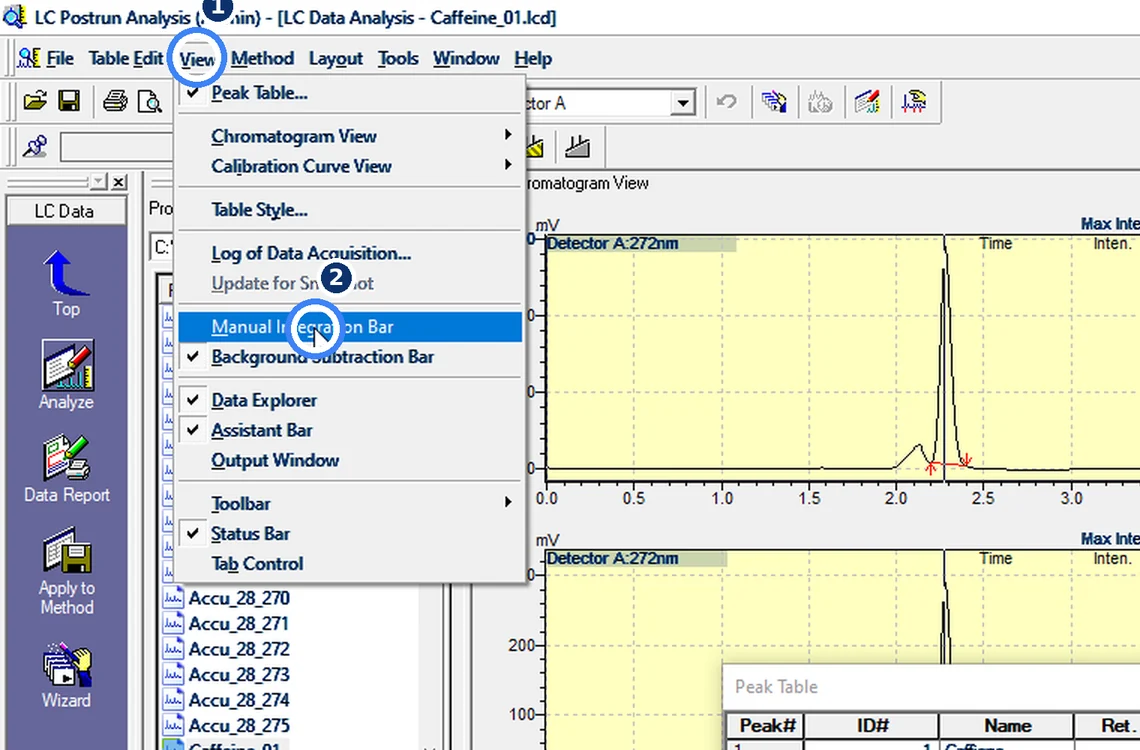Open Analyze in the assistant bar
1140x750 pixels.
[66, 374]
